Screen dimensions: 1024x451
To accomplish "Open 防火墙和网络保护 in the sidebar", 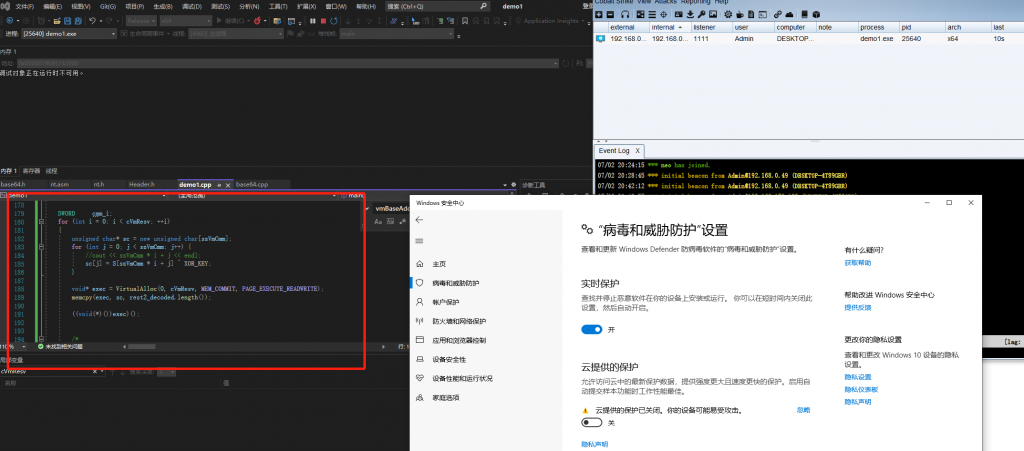I will tap(461, 321).
